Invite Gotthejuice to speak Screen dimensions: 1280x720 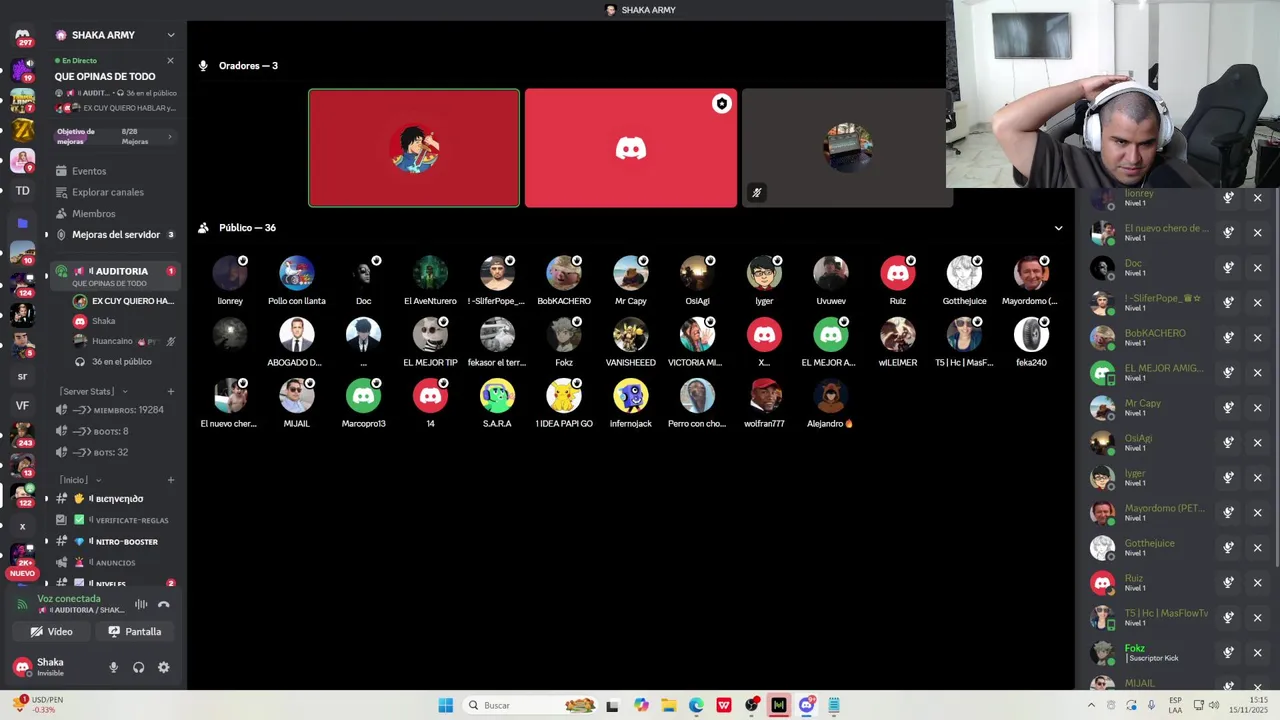1228,548
